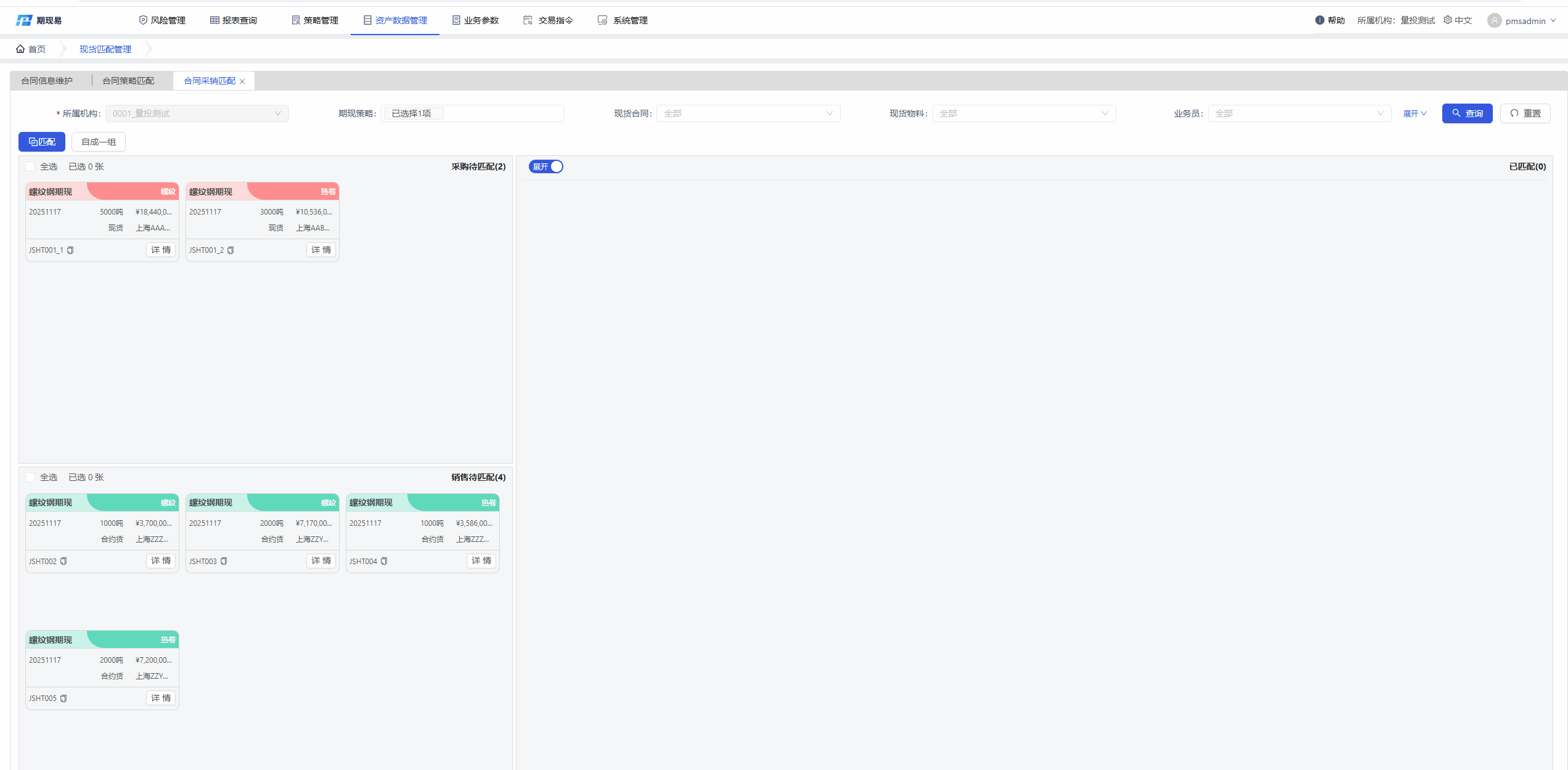Click the 查询 search button
This screenshot has height=770, width=1568.
click(1467, 113)
